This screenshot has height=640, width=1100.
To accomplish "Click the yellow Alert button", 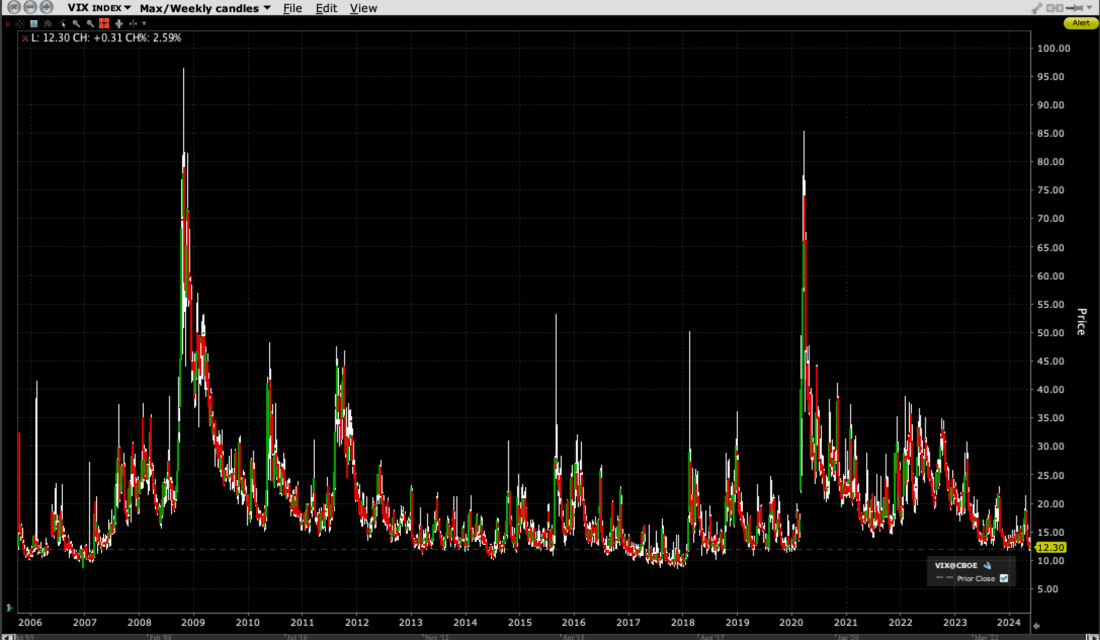I will pyautogui.click(x=1081, y=22).
